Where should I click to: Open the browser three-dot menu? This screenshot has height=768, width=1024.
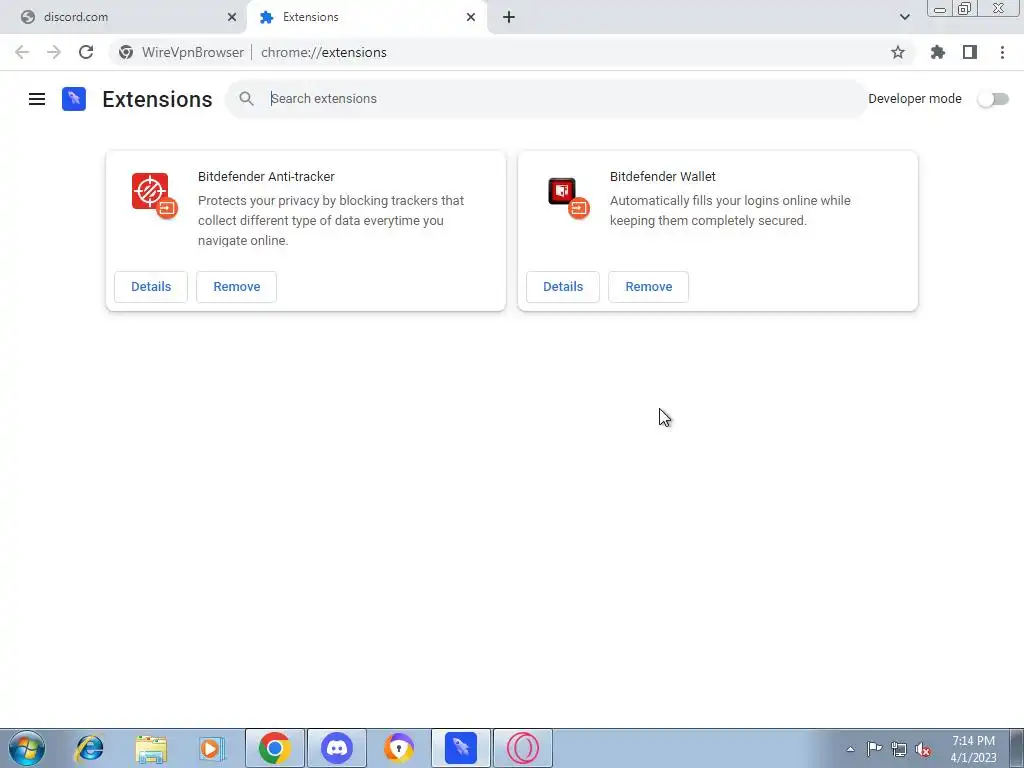tap(1002, 52)
